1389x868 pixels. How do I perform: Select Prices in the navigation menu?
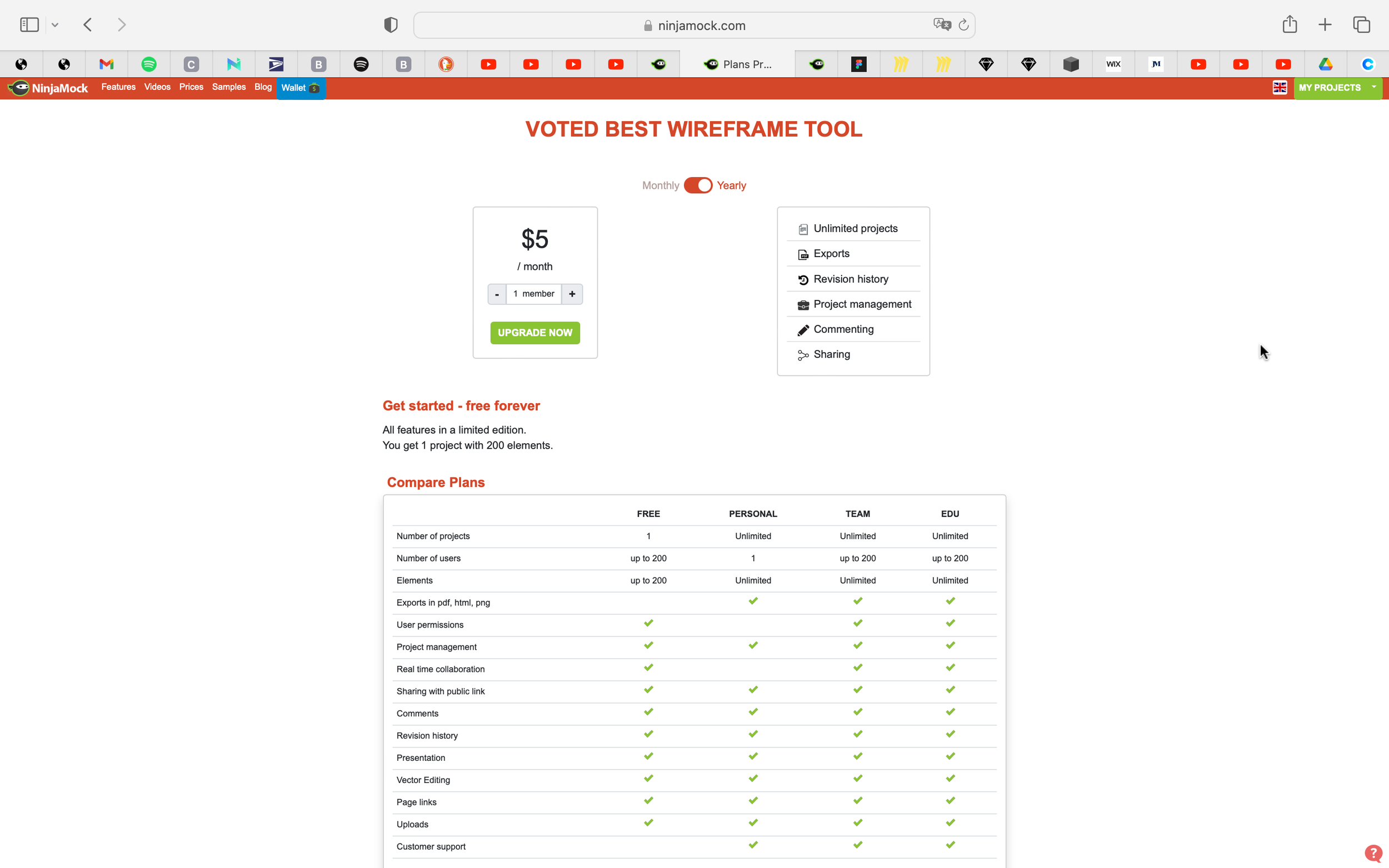191,87
